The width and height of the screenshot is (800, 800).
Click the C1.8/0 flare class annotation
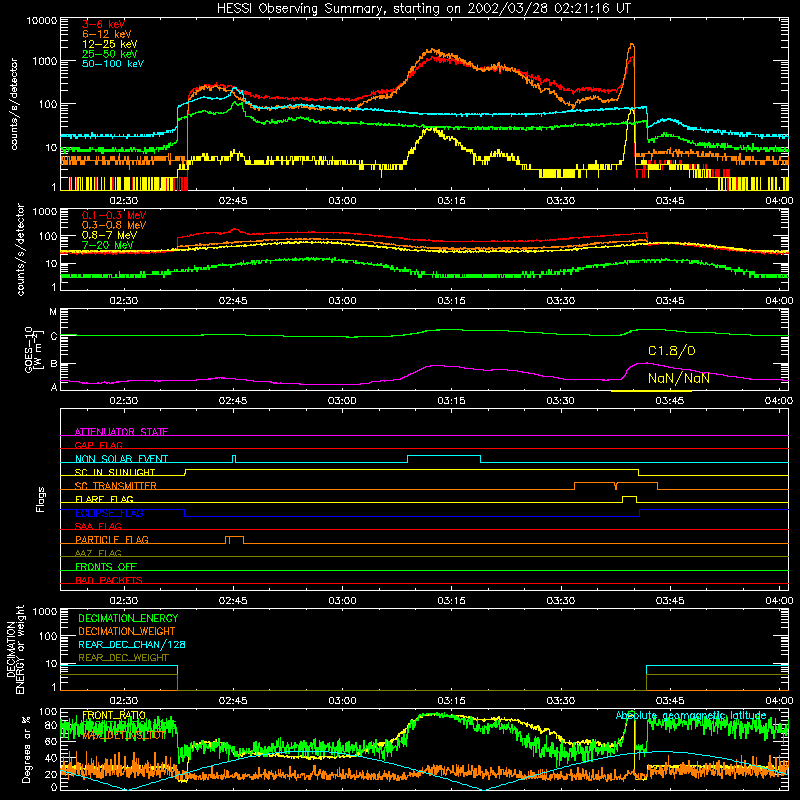coord(671,351)
